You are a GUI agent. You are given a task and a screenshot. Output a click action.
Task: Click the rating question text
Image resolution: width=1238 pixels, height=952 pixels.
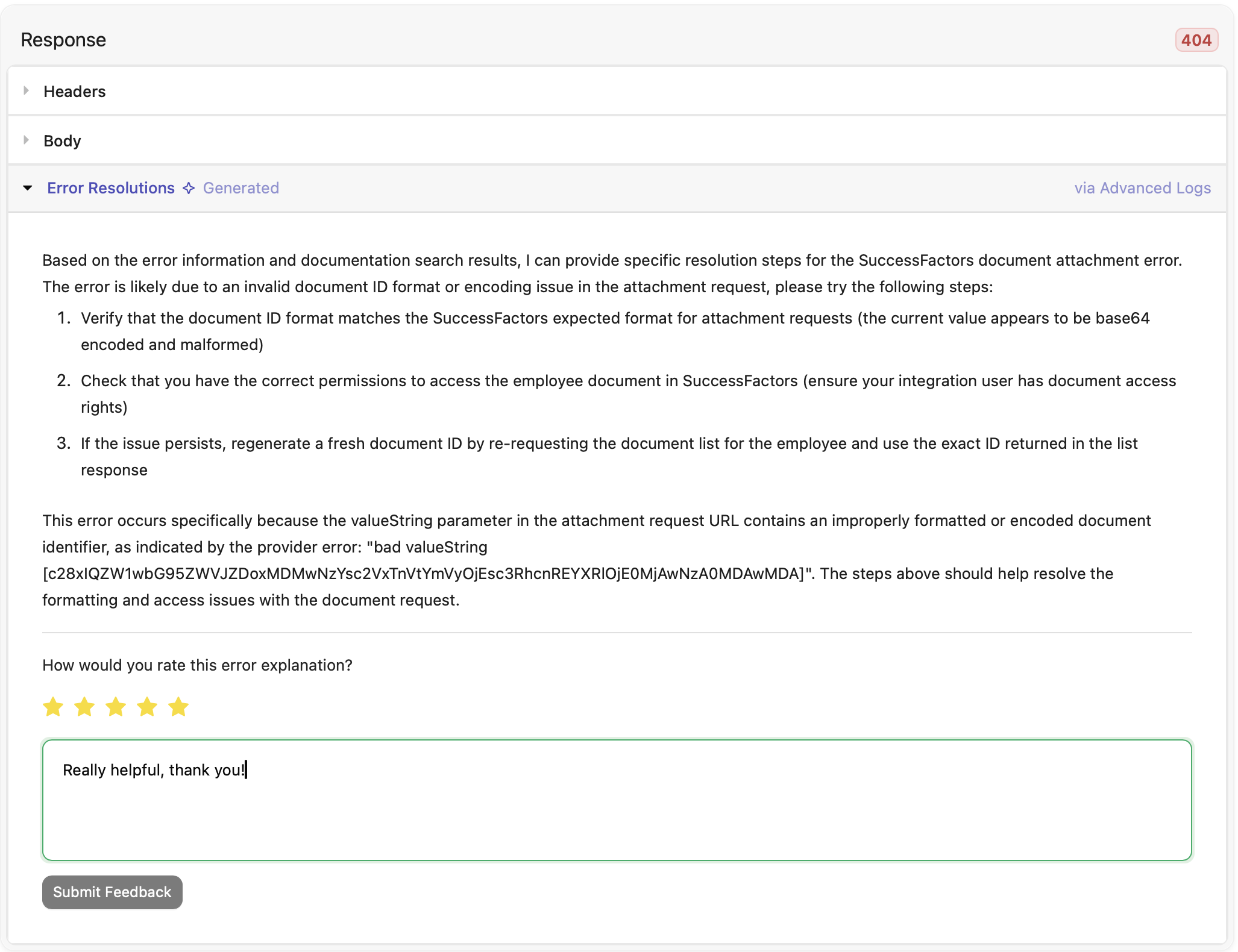(x=197, y=665)
